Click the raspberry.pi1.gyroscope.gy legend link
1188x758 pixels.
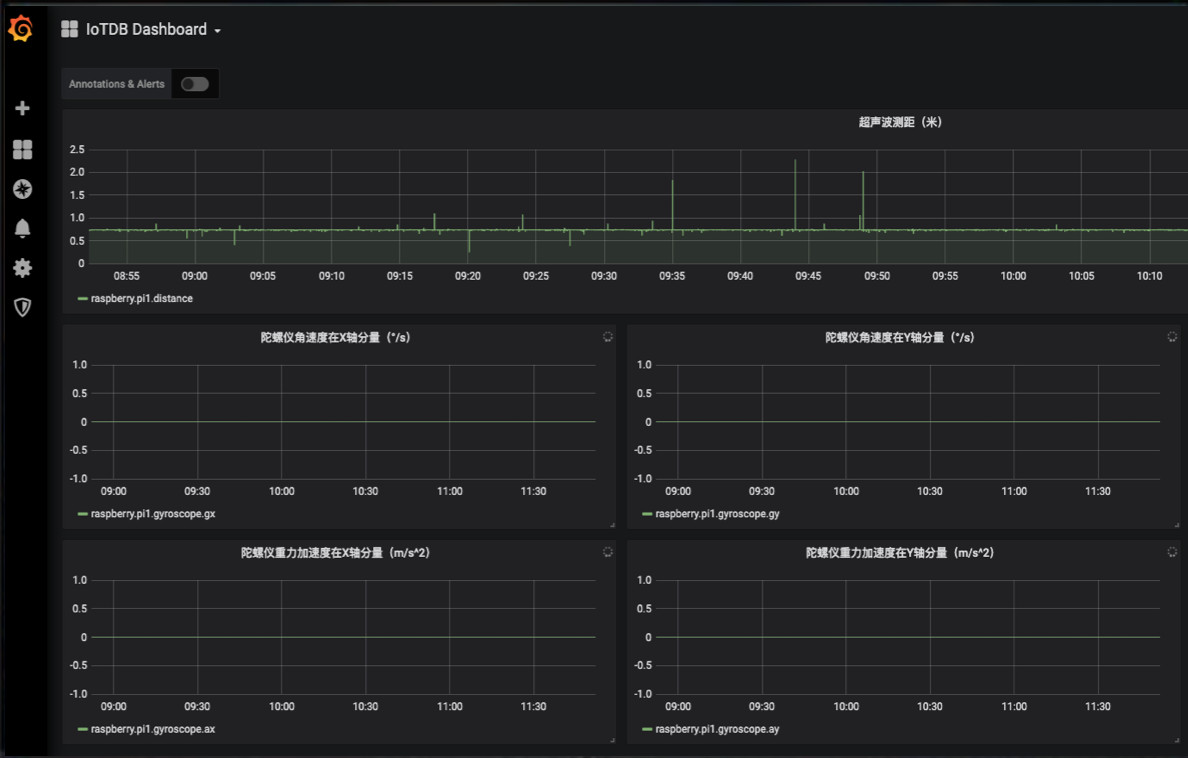[x=716, y=513]
